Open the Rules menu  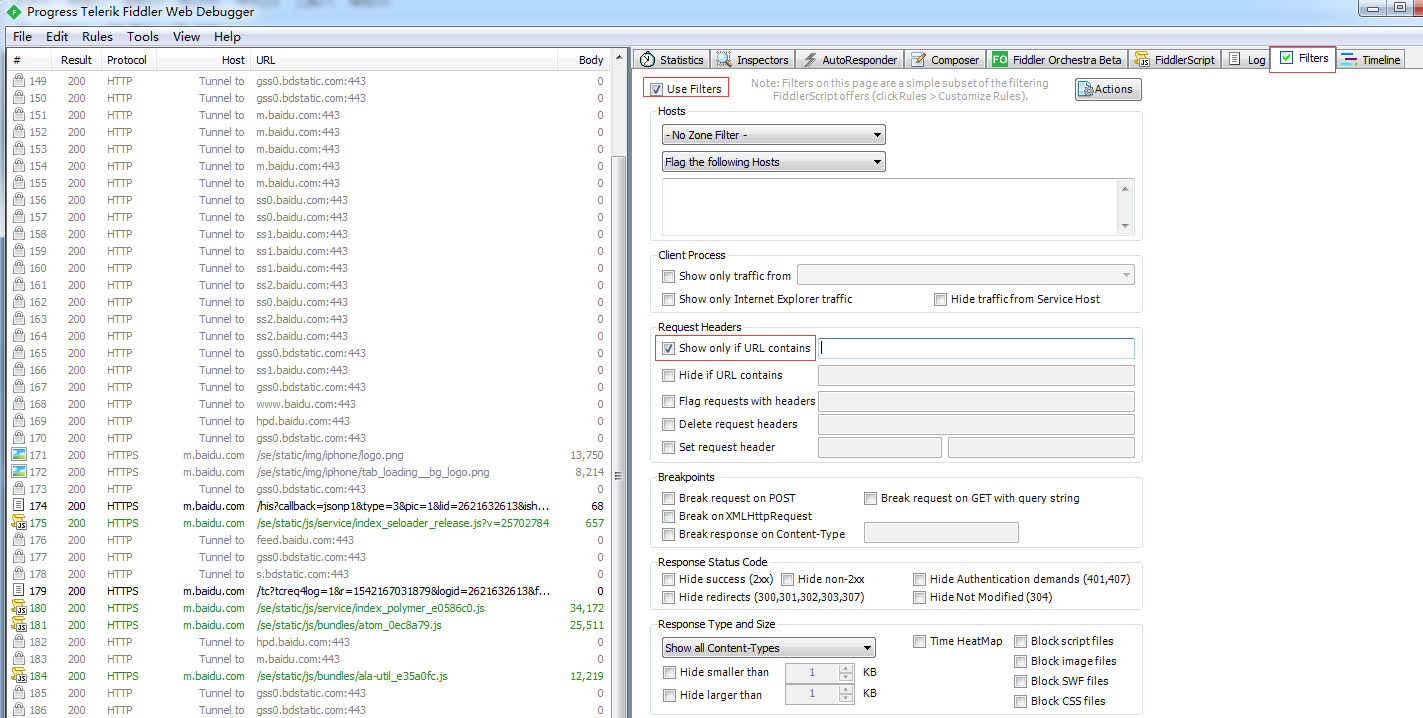point(97,36)
